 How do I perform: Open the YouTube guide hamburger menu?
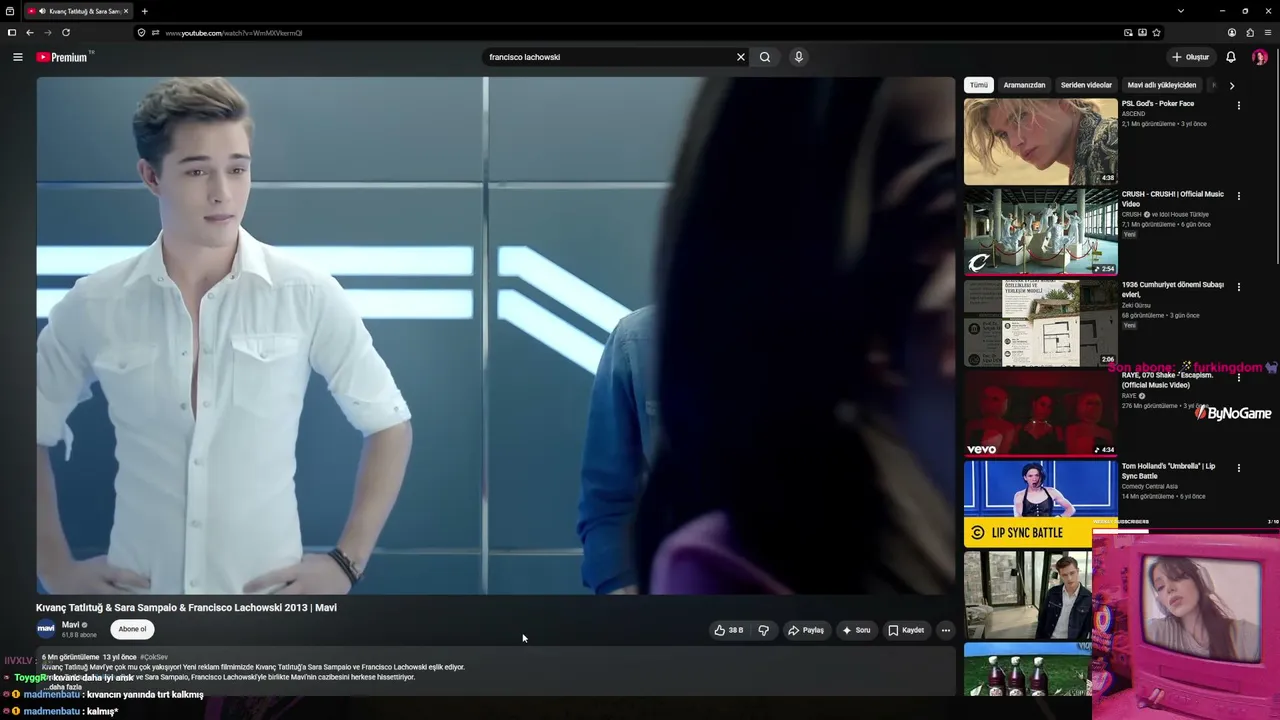coord(17,57)
